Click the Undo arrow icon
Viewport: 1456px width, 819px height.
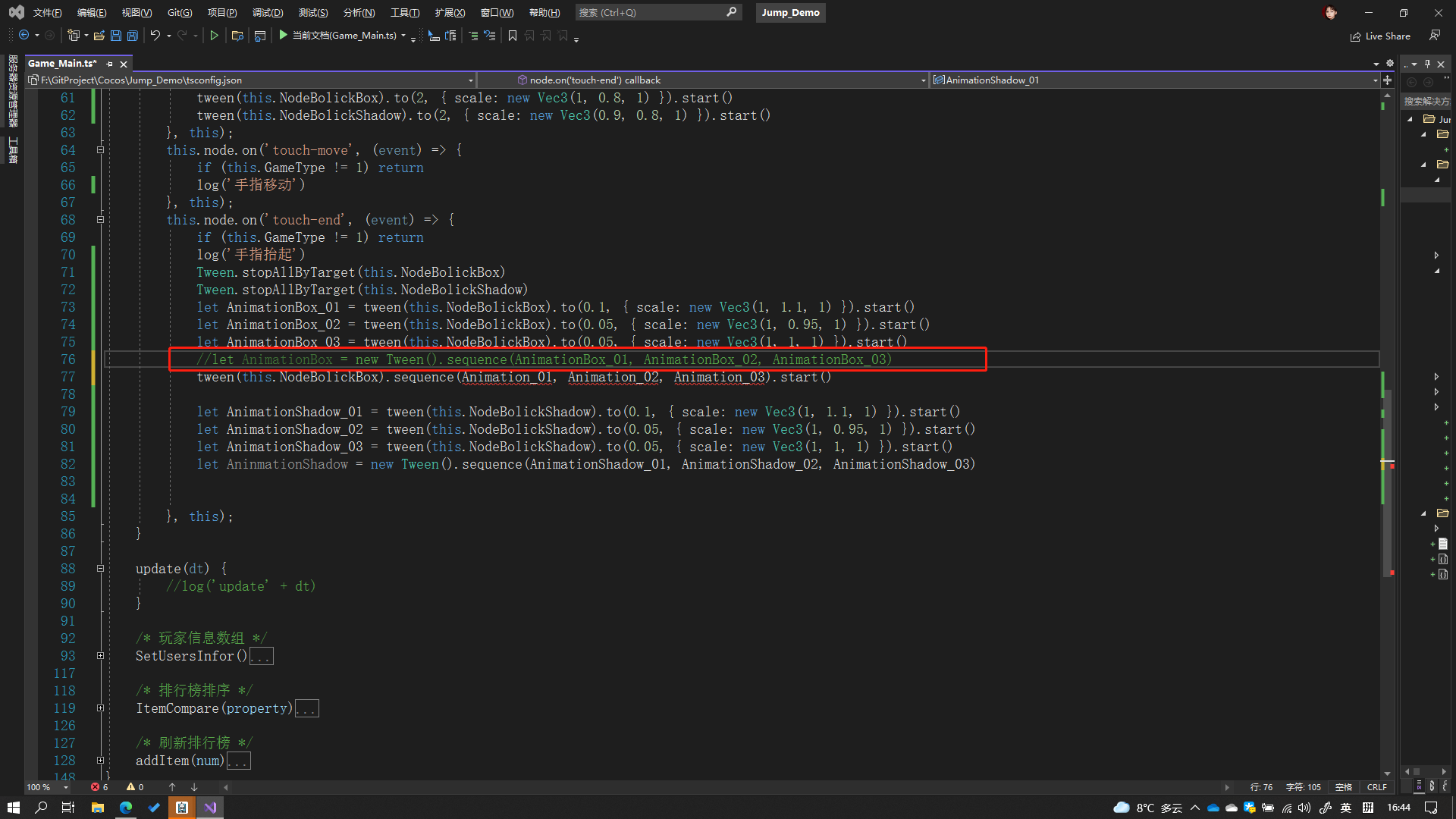click(155, 36)
